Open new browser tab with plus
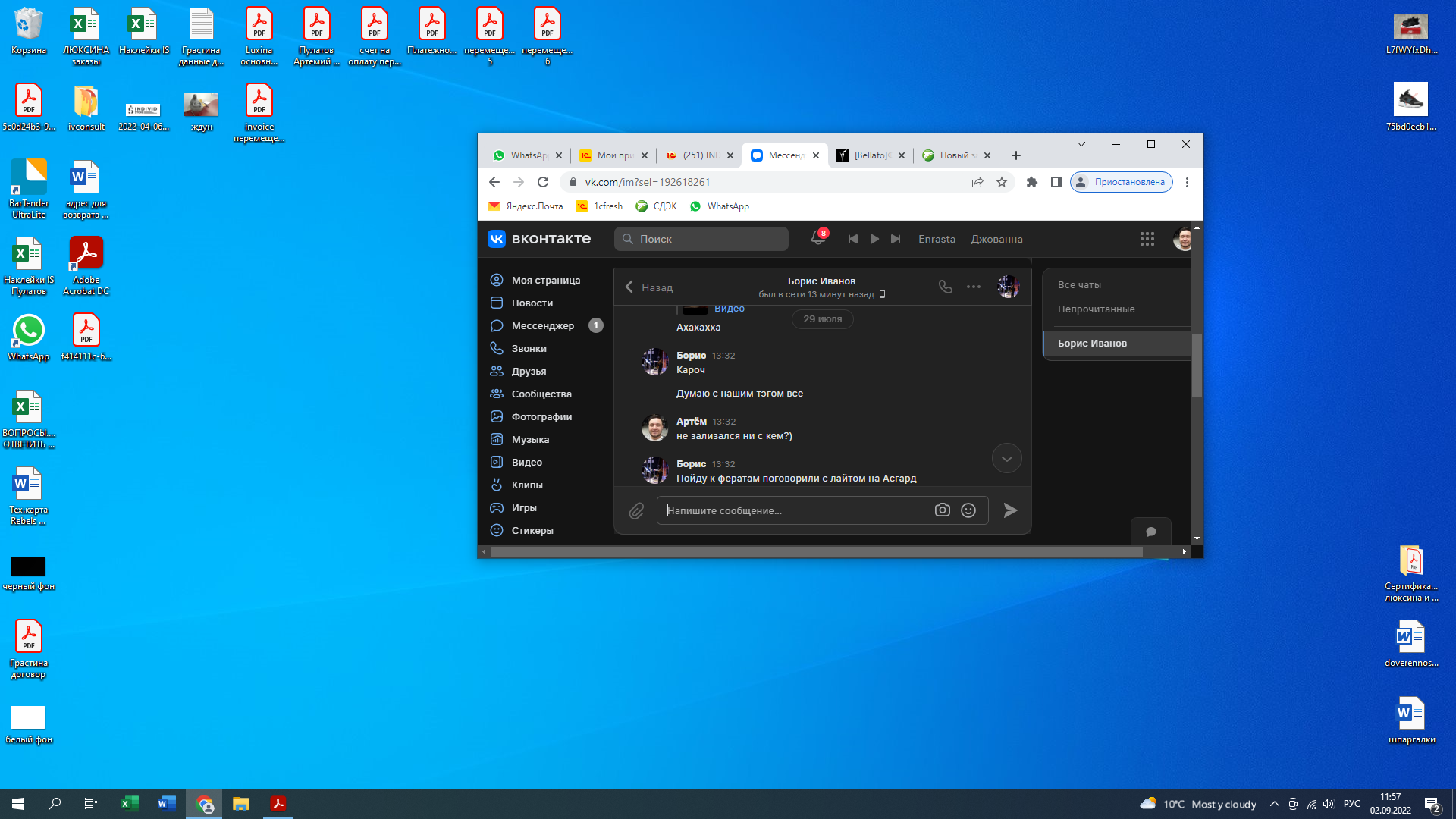 [x=1016, y=155]
